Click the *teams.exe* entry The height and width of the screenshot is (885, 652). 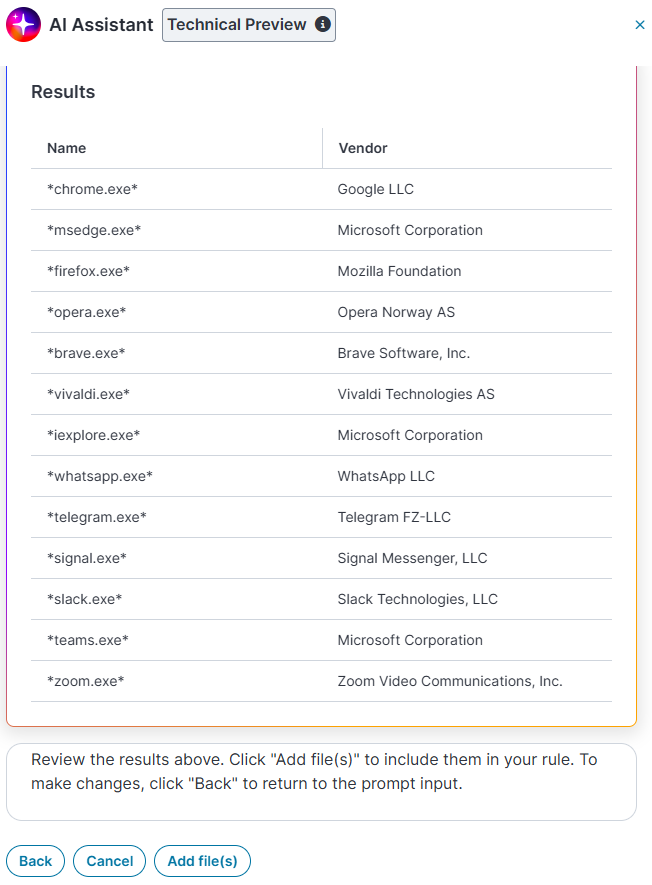point(321,640)
